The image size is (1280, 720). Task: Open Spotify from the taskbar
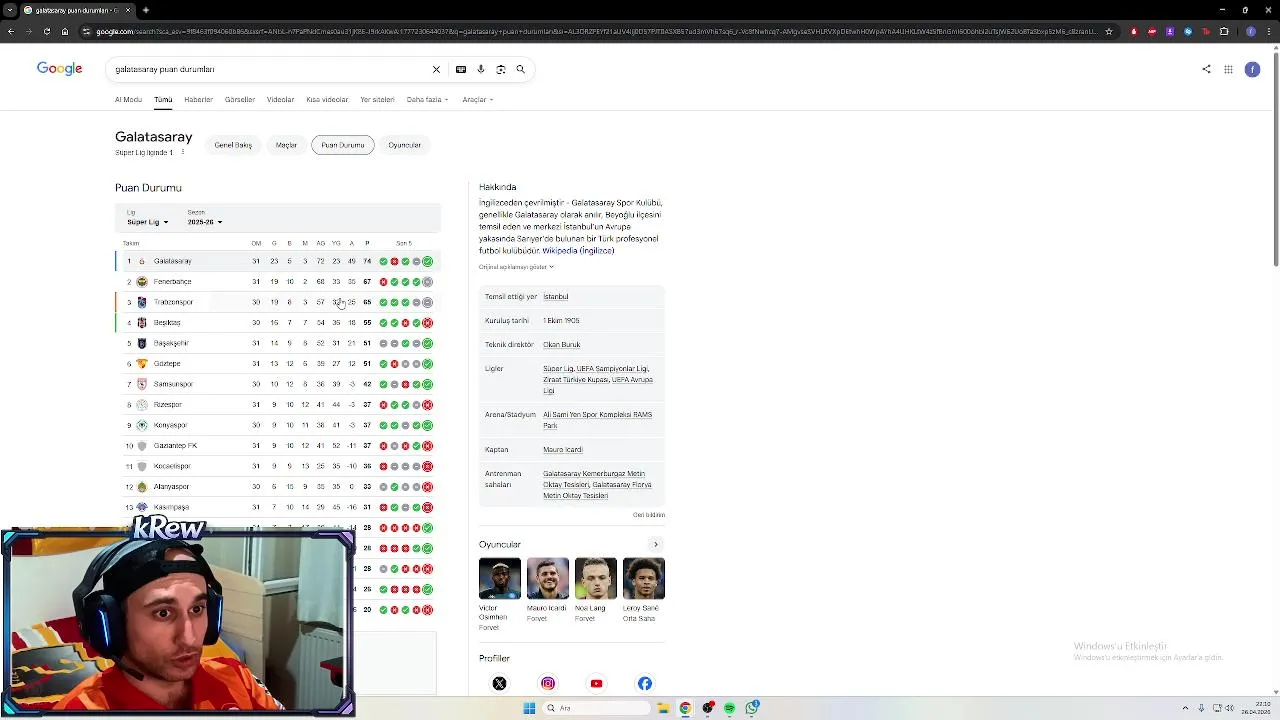coord(729,708)
